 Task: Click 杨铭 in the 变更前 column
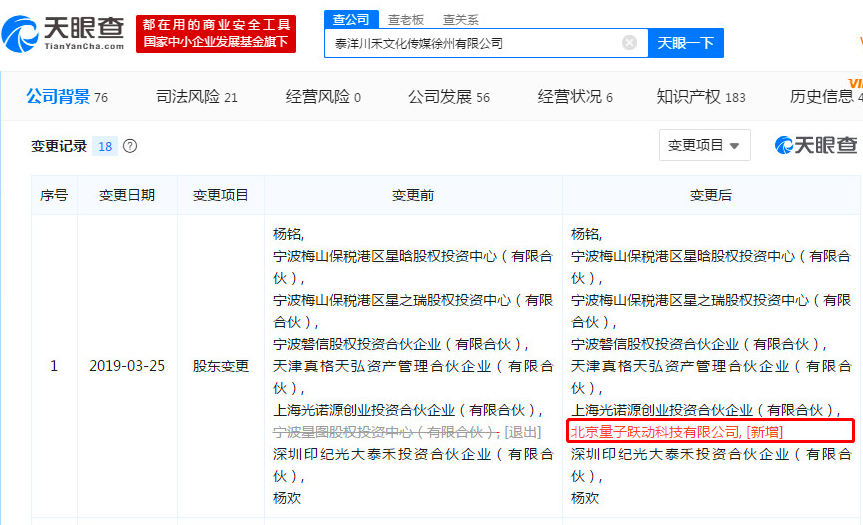pos(288,234)
